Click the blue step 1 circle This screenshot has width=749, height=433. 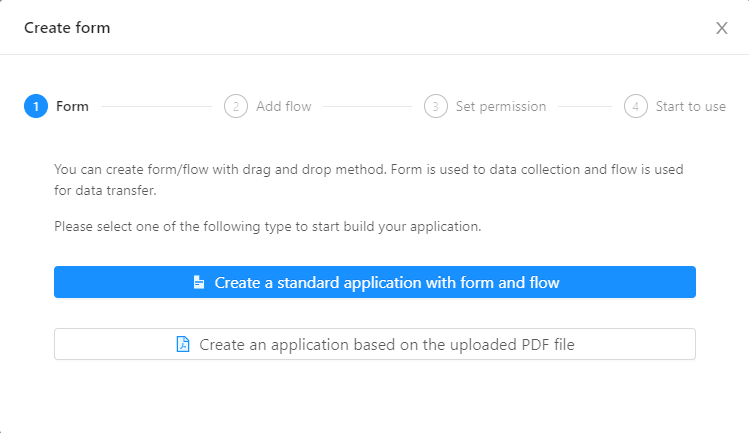(36, 106)
